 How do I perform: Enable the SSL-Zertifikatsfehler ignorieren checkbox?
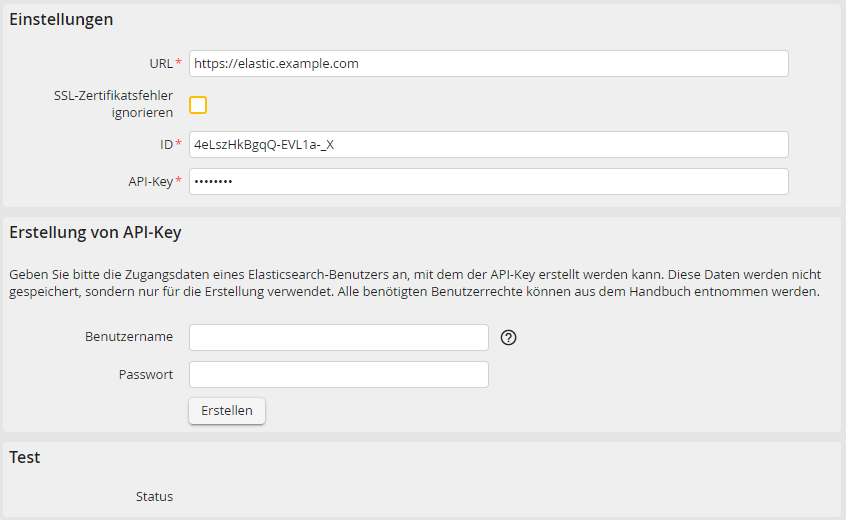(x=198, y=105)
